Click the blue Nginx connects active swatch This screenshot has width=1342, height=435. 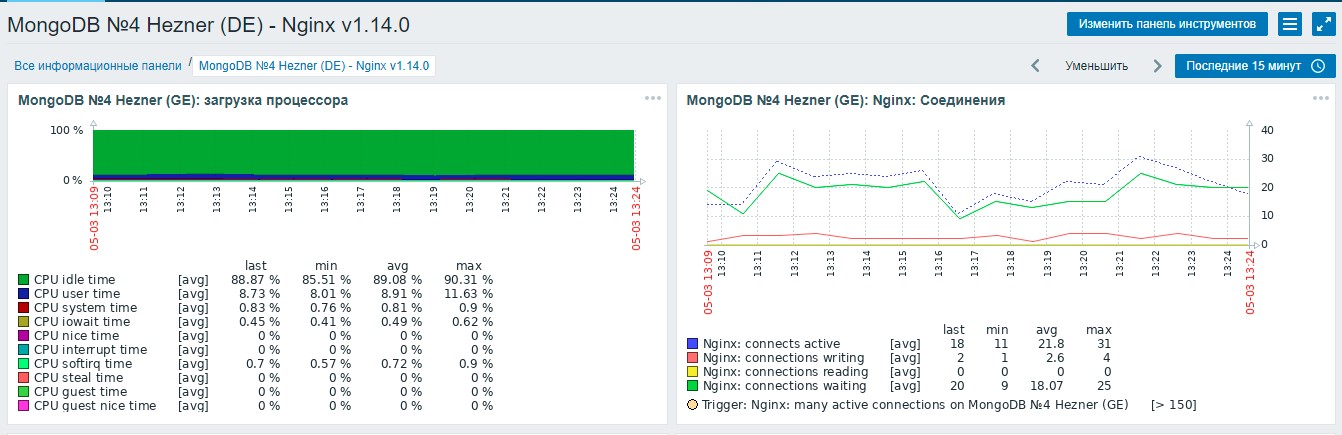[x=693, y=344]
